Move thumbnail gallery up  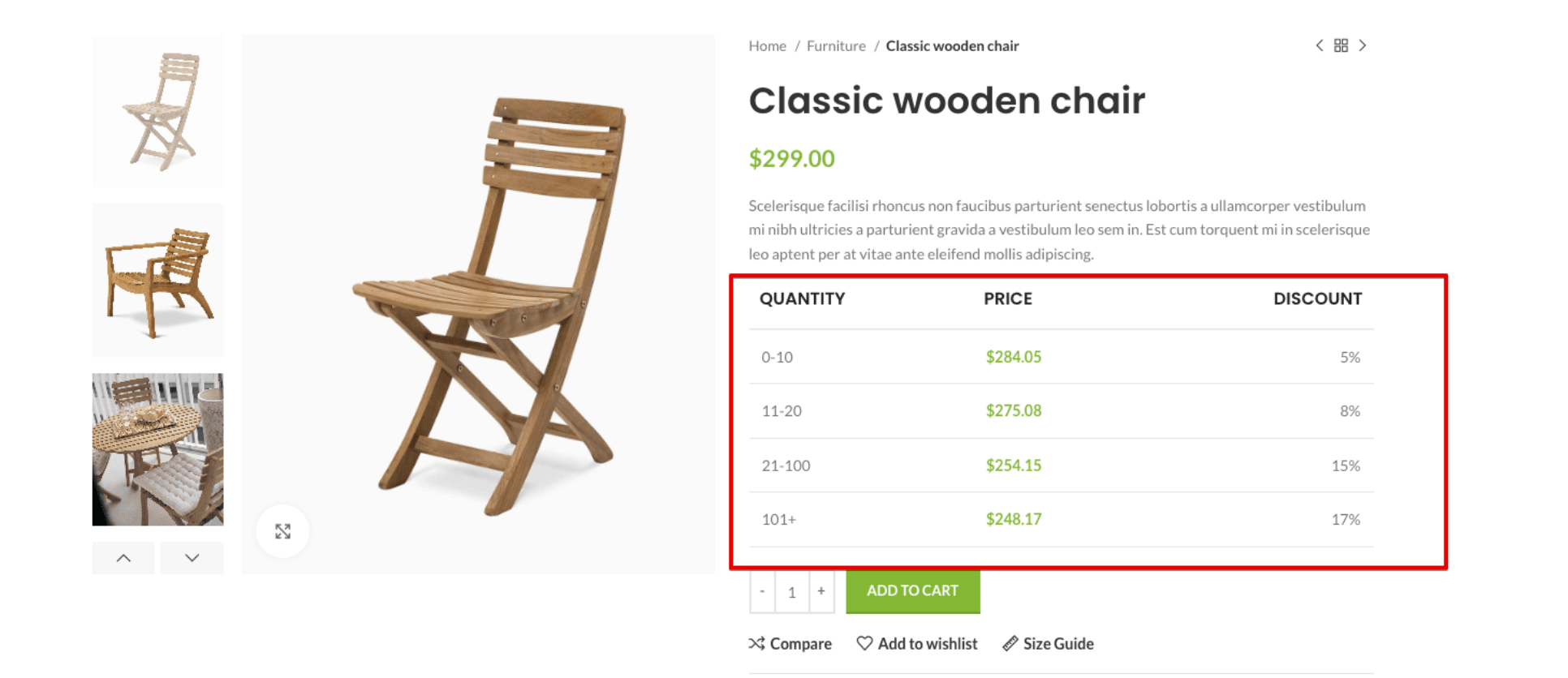click(123, 558)
